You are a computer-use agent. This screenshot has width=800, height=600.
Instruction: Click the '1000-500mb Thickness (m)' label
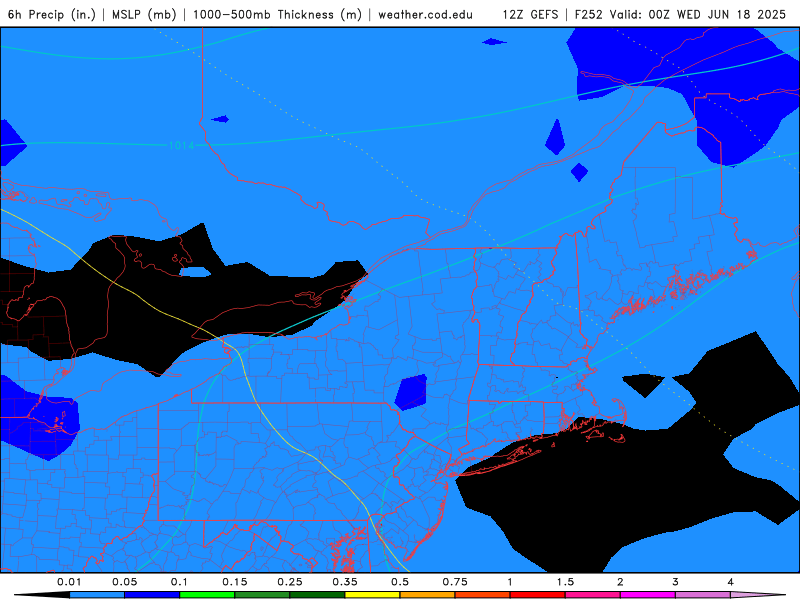277,14
